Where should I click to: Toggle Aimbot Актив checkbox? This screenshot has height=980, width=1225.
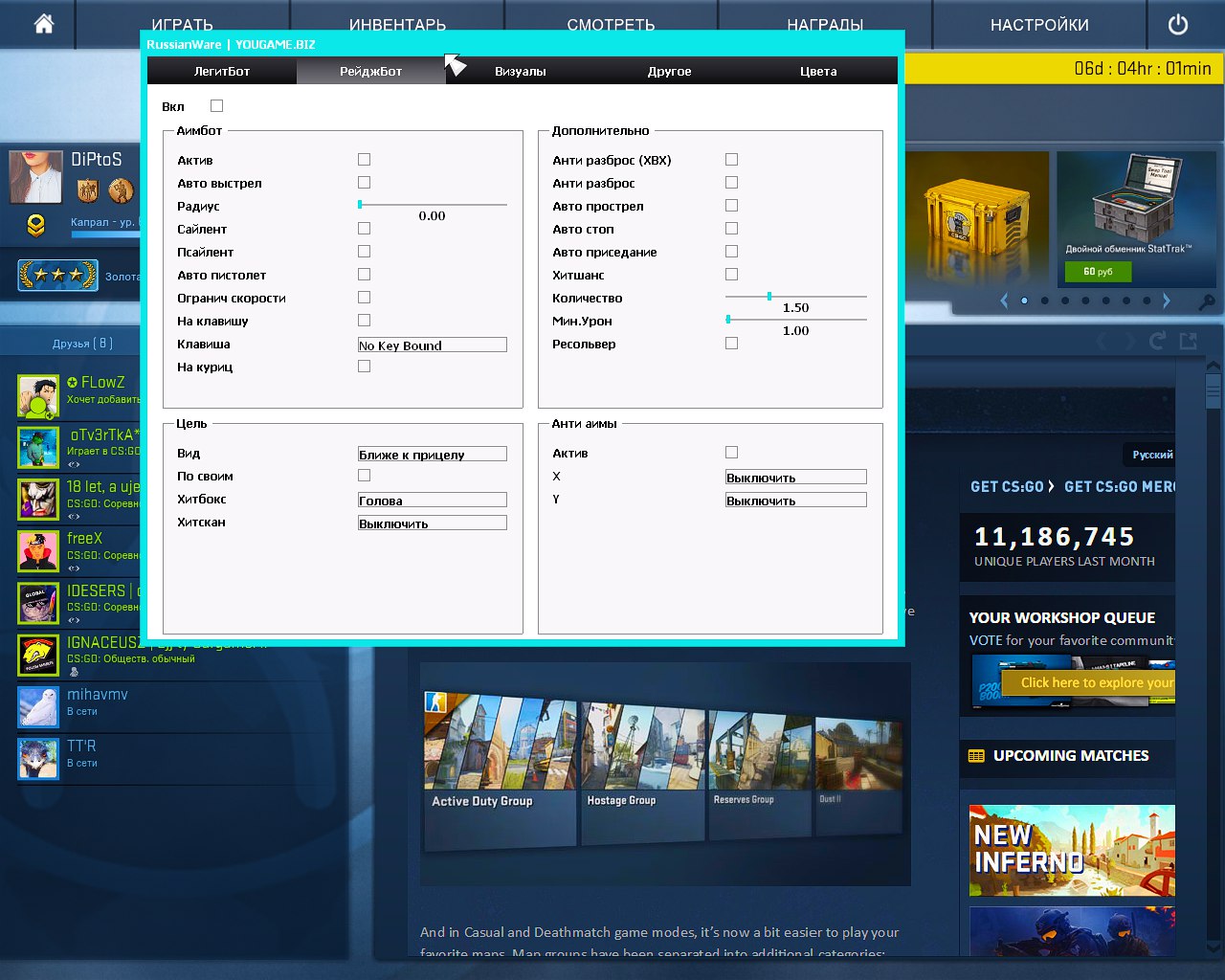pyautogui.click(x=364, y=160)
